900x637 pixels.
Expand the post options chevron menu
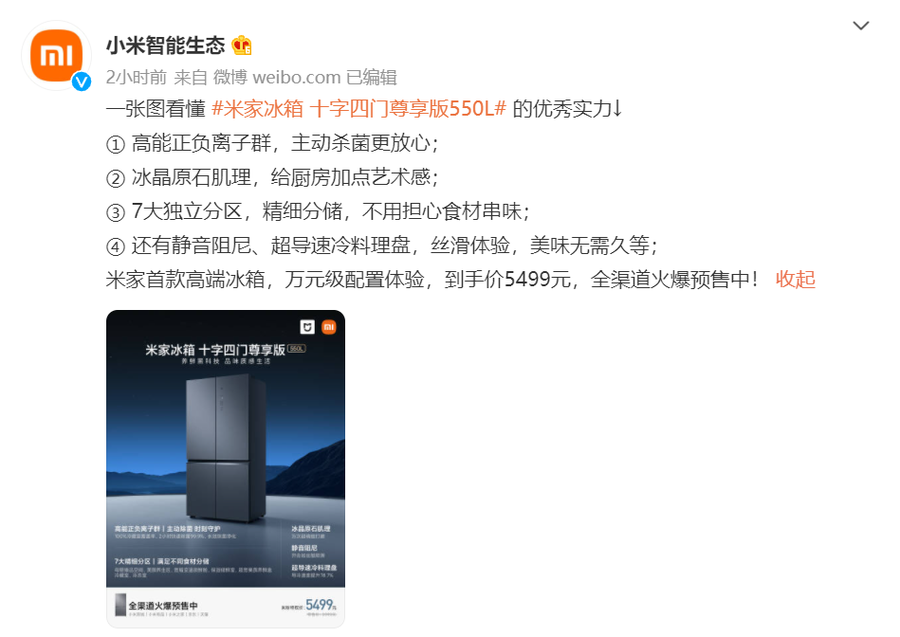[x=860, y=26]
